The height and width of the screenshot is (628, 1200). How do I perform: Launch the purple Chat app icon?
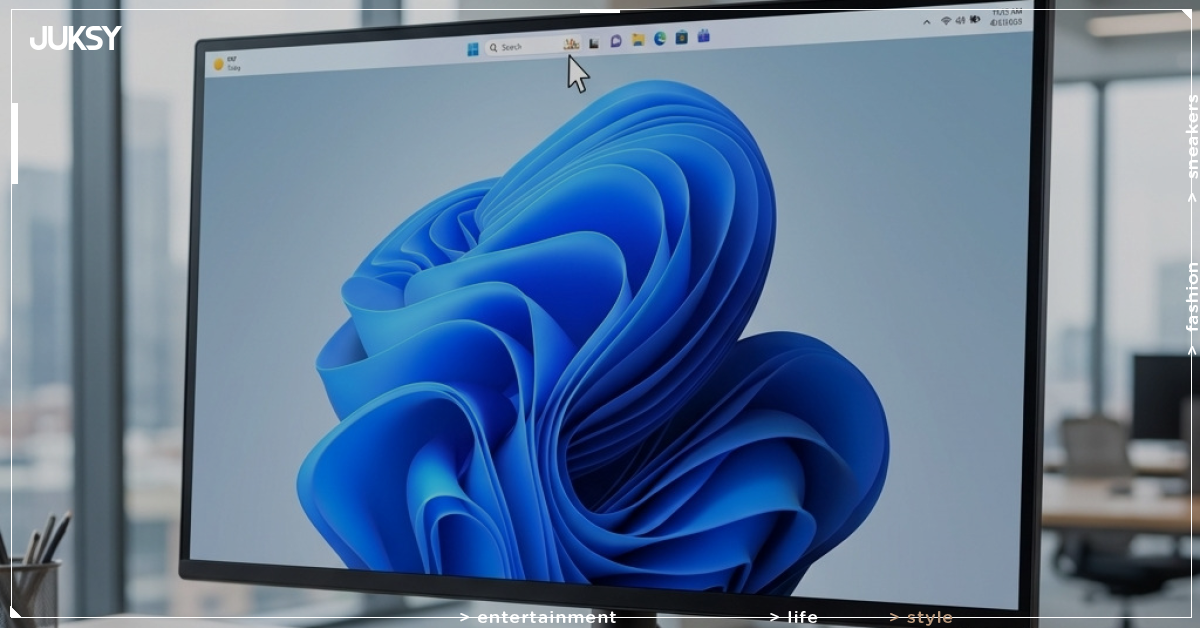pos(616,41)
